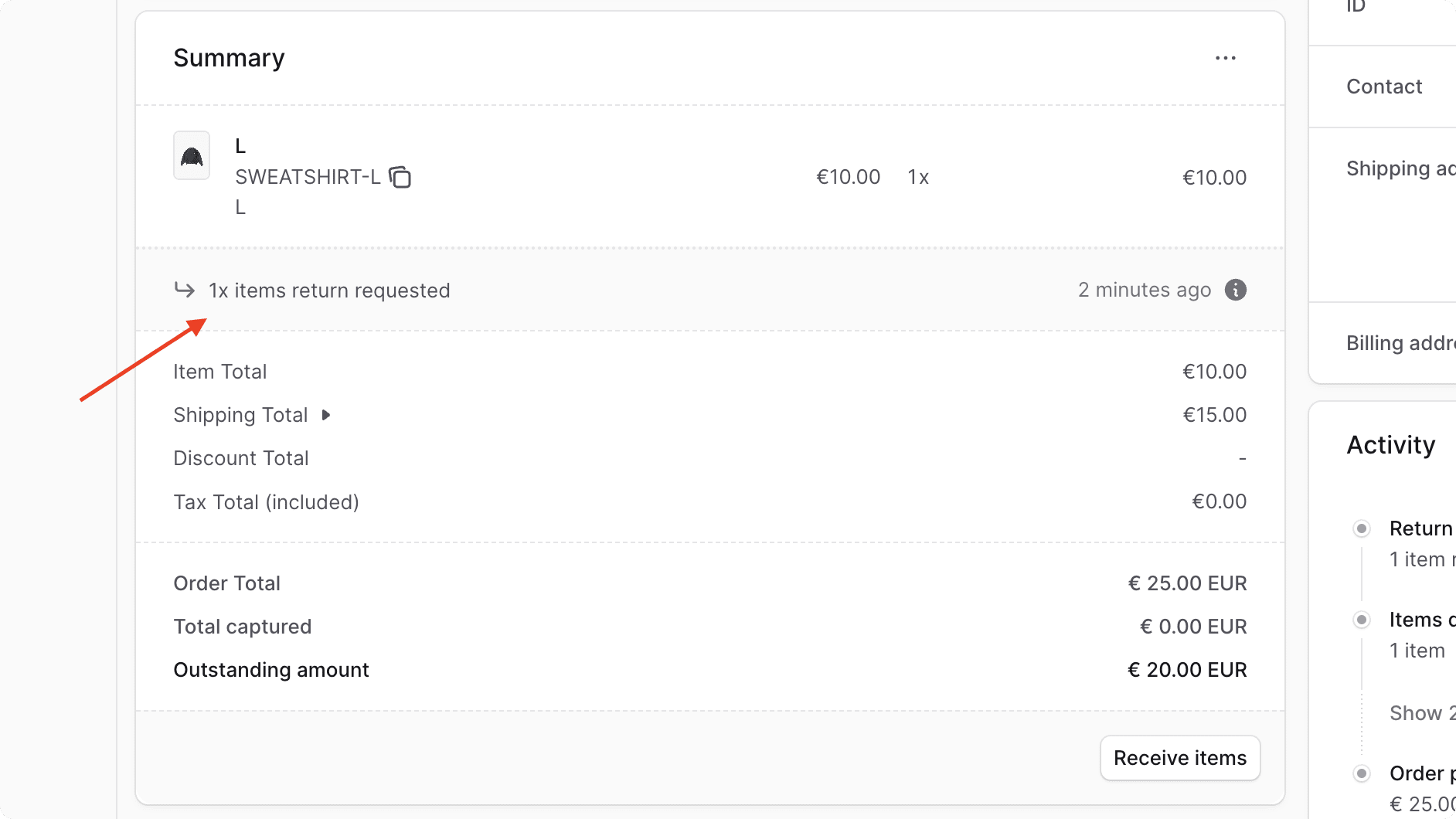The height and width of the screenshot is (819, 1456).
Task: Click the Outstanding amount value
Action: pyautogui.click(x=1188, y=670)
